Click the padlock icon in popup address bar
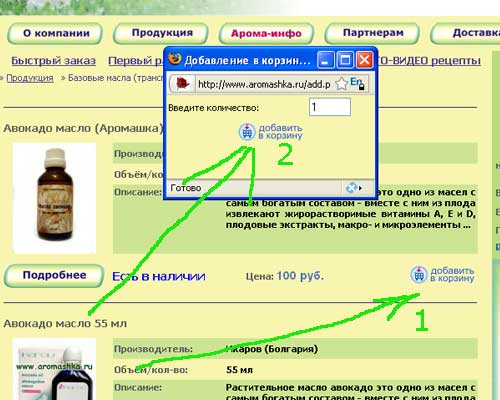 tap(361, 87)
